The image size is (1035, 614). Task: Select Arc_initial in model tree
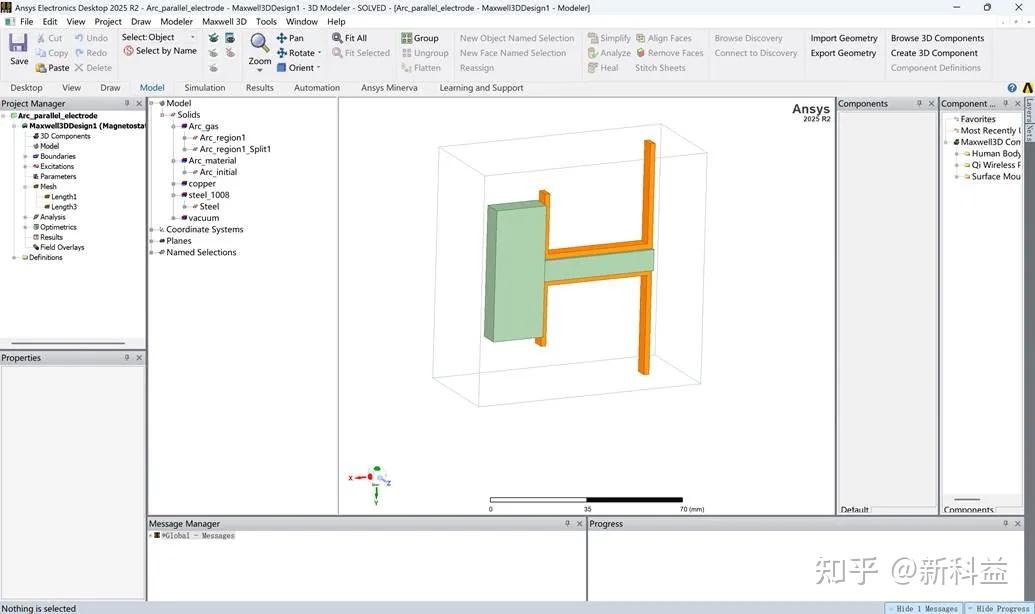click(x=218, y=172)
